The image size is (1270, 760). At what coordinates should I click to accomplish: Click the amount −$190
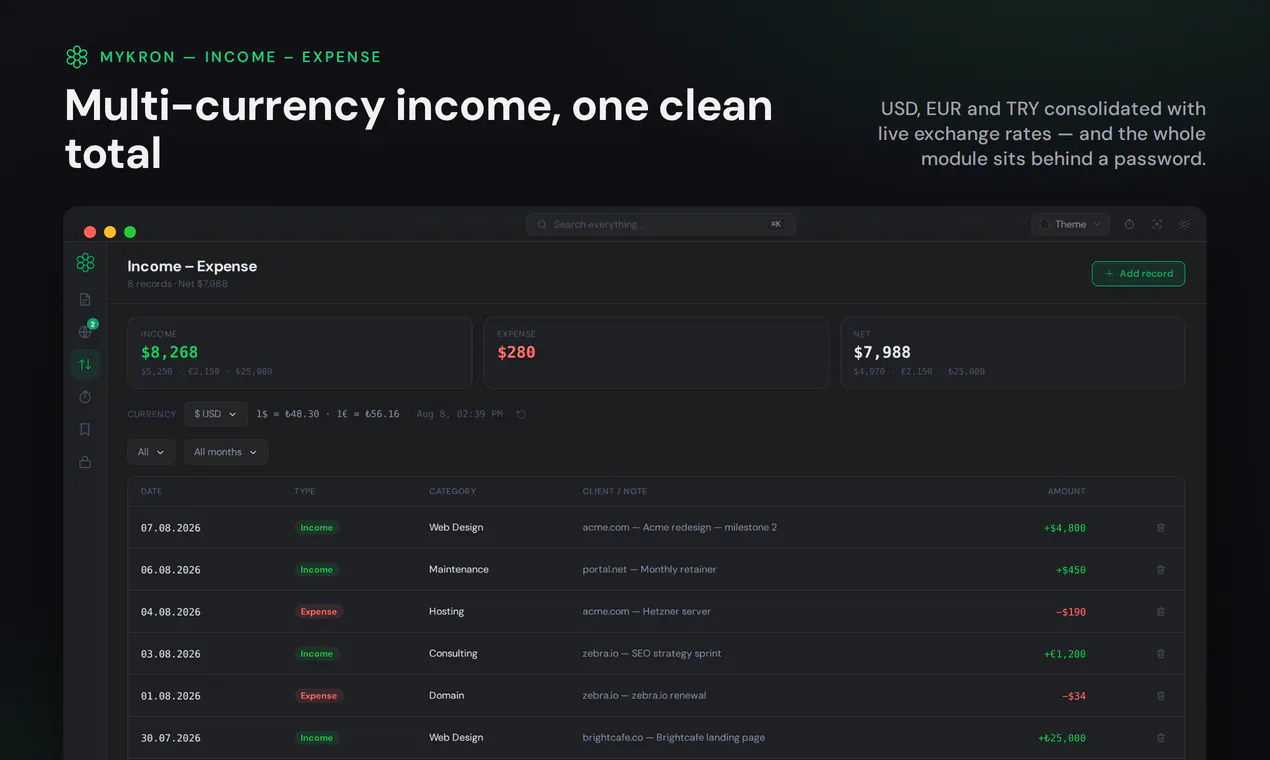[1071, 612]
